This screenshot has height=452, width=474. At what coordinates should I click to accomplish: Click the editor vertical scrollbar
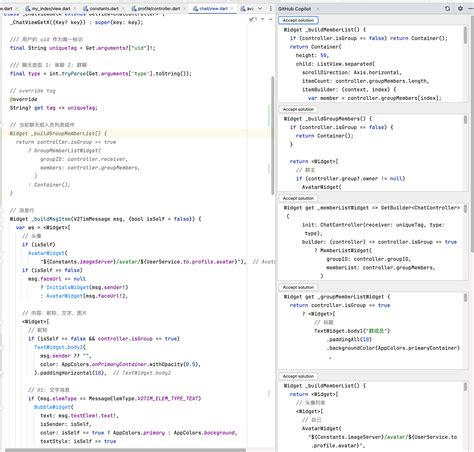coord(272,135)
